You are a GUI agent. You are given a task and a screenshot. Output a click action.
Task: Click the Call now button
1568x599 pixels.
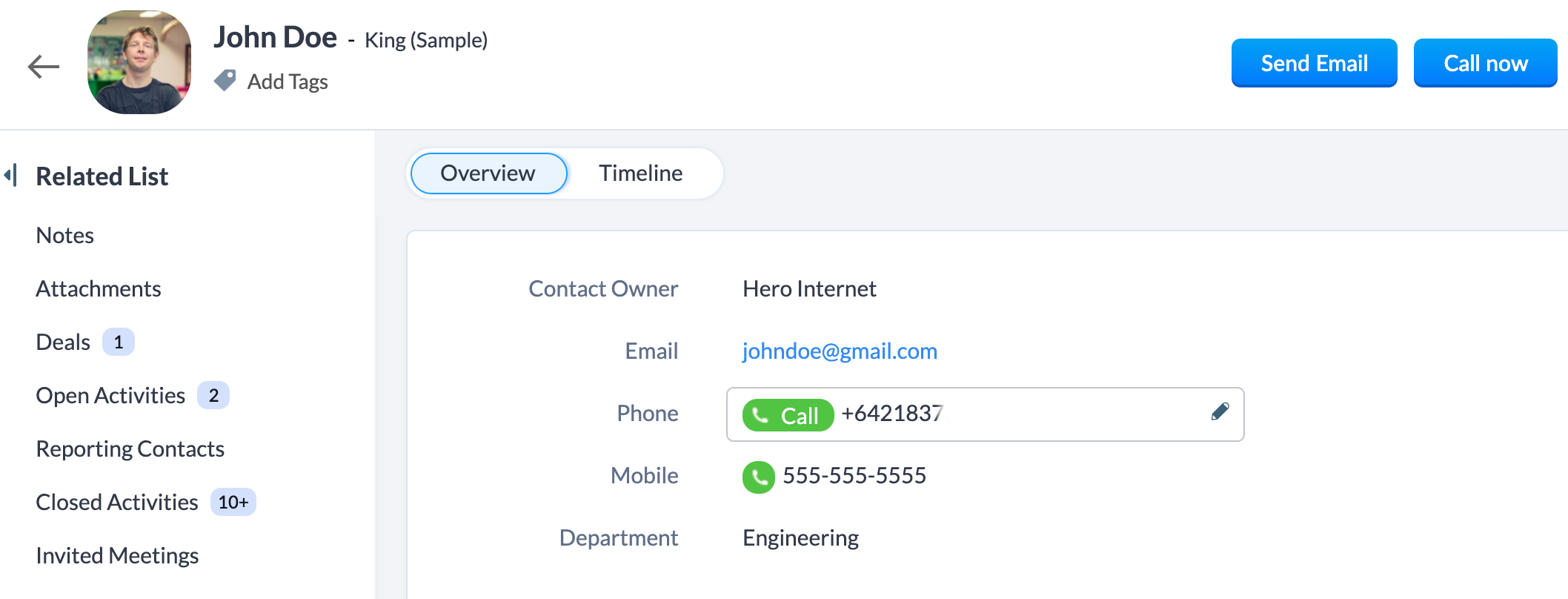coord(1485,63)
